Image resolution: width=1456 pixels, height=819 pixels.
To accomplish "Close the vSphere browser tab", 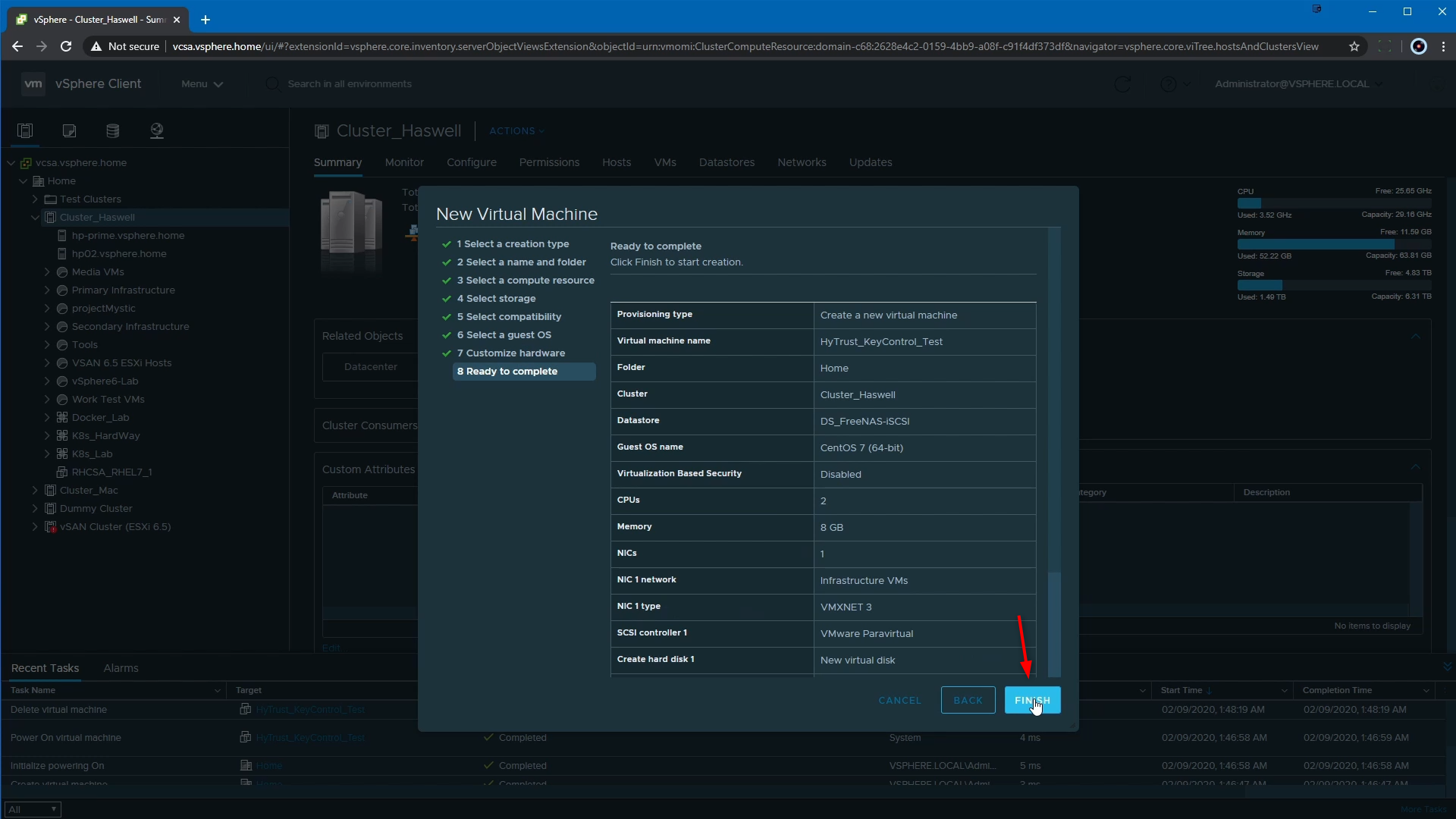I will [177, 20].
